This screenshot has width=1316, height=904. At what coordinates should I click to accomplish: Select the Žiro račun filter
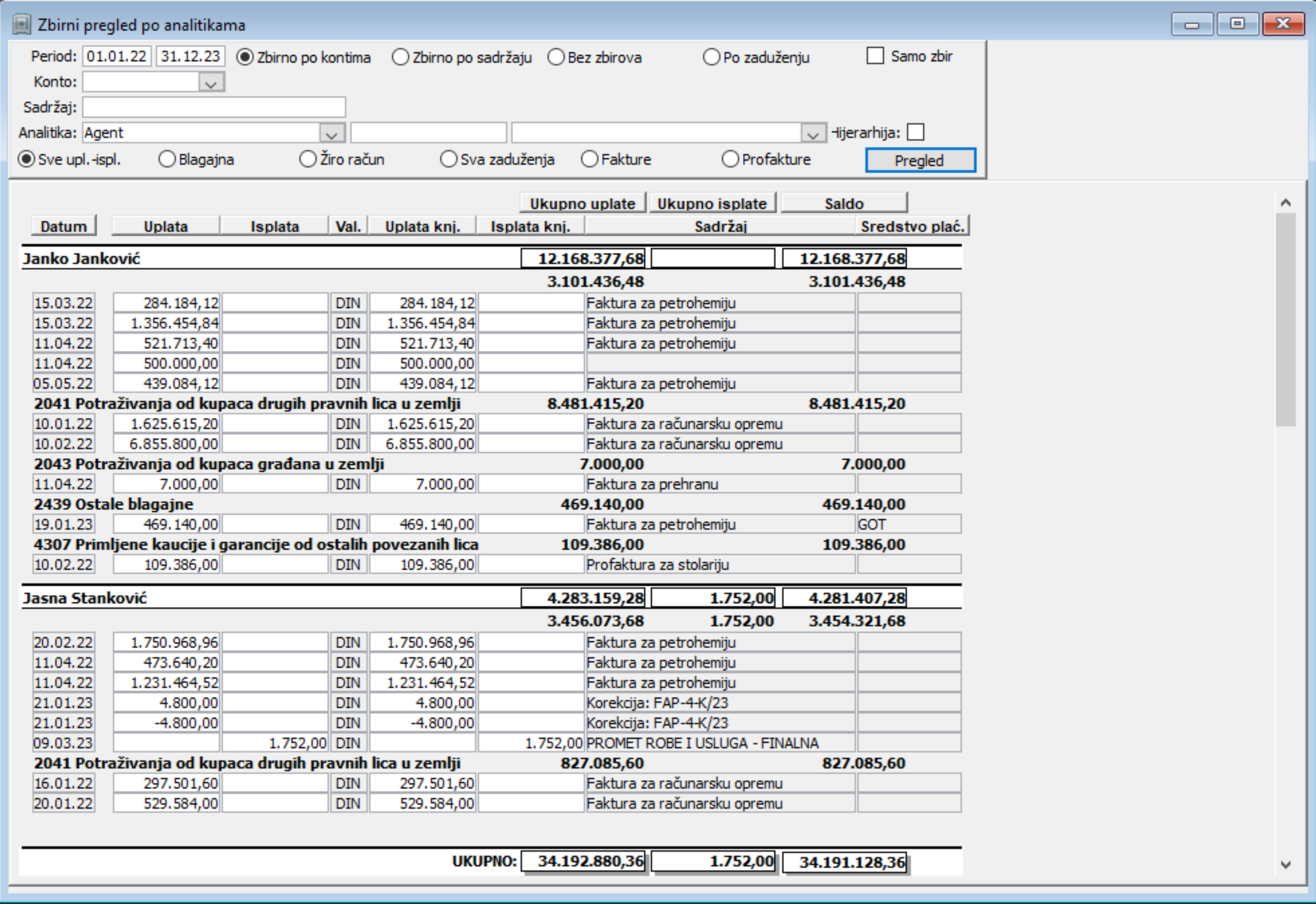coord(307,159)
